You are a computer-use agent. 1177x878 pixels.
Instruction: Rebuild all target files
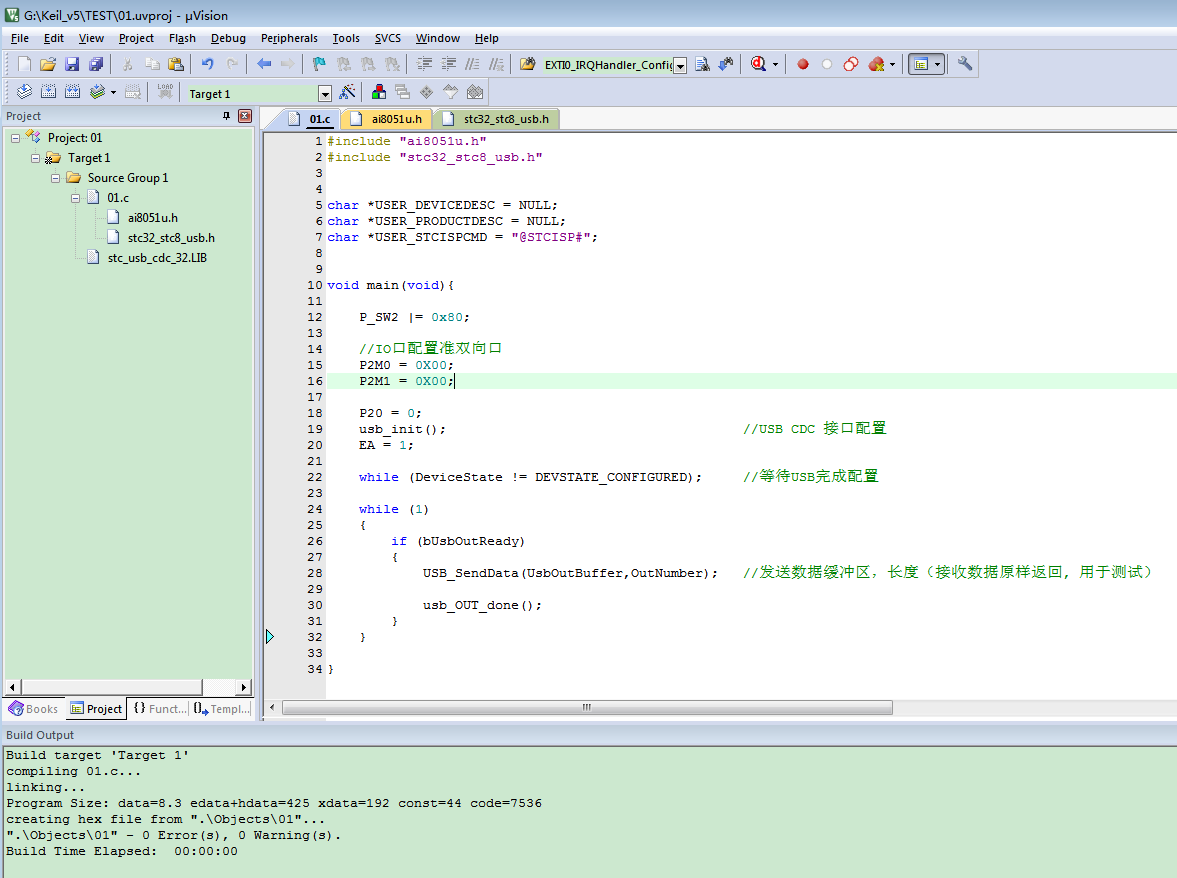[x=72, y=92]
